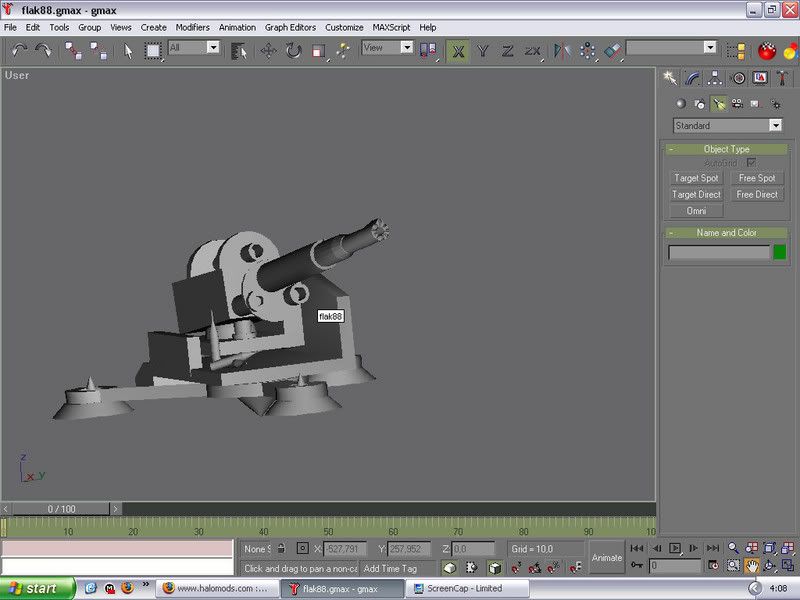Toggle the 3D Snap magnet
This screenshot has height=600, width=800.
516,567
